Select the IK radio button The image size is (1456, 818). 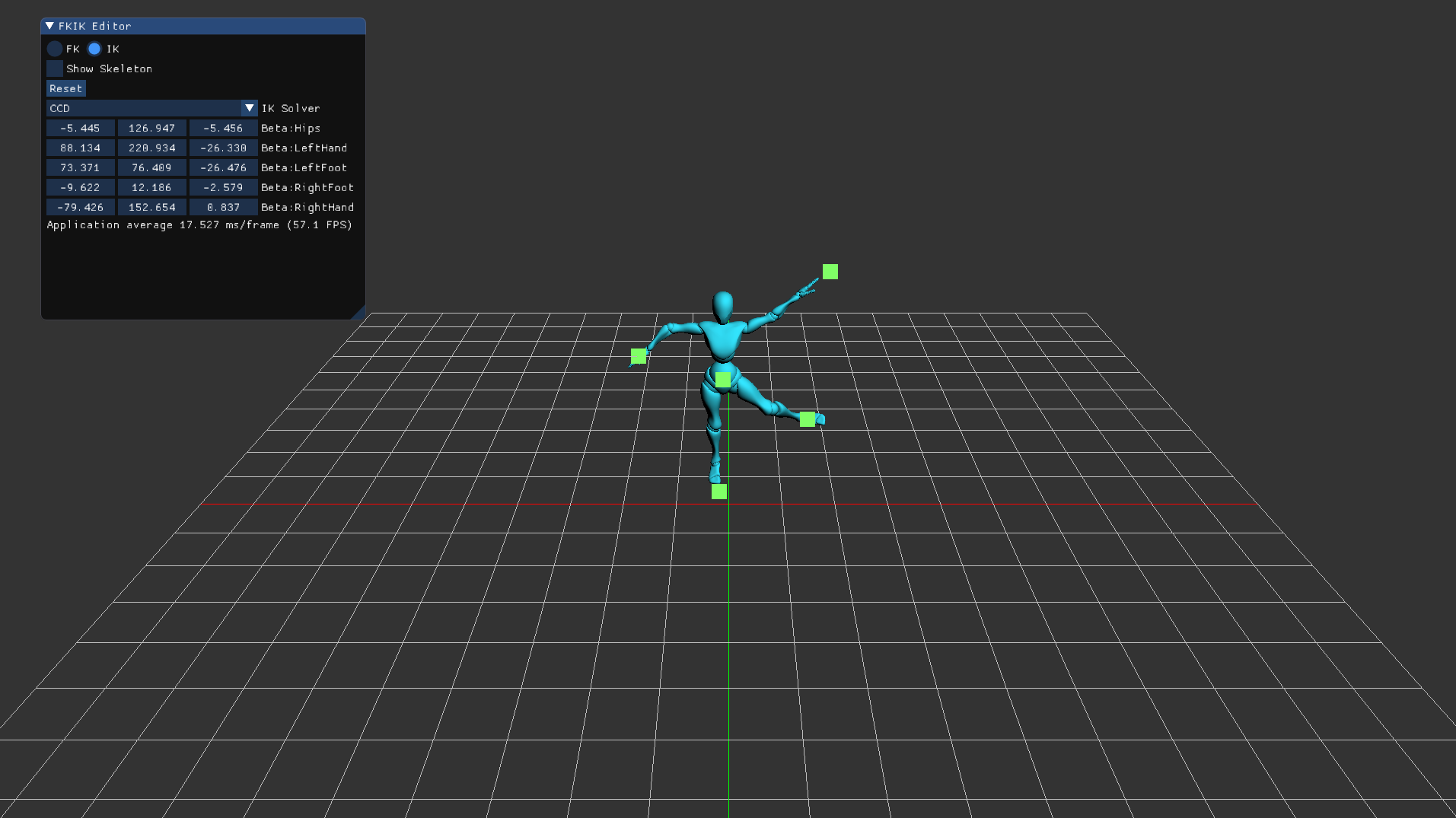(x=94, y=49)
